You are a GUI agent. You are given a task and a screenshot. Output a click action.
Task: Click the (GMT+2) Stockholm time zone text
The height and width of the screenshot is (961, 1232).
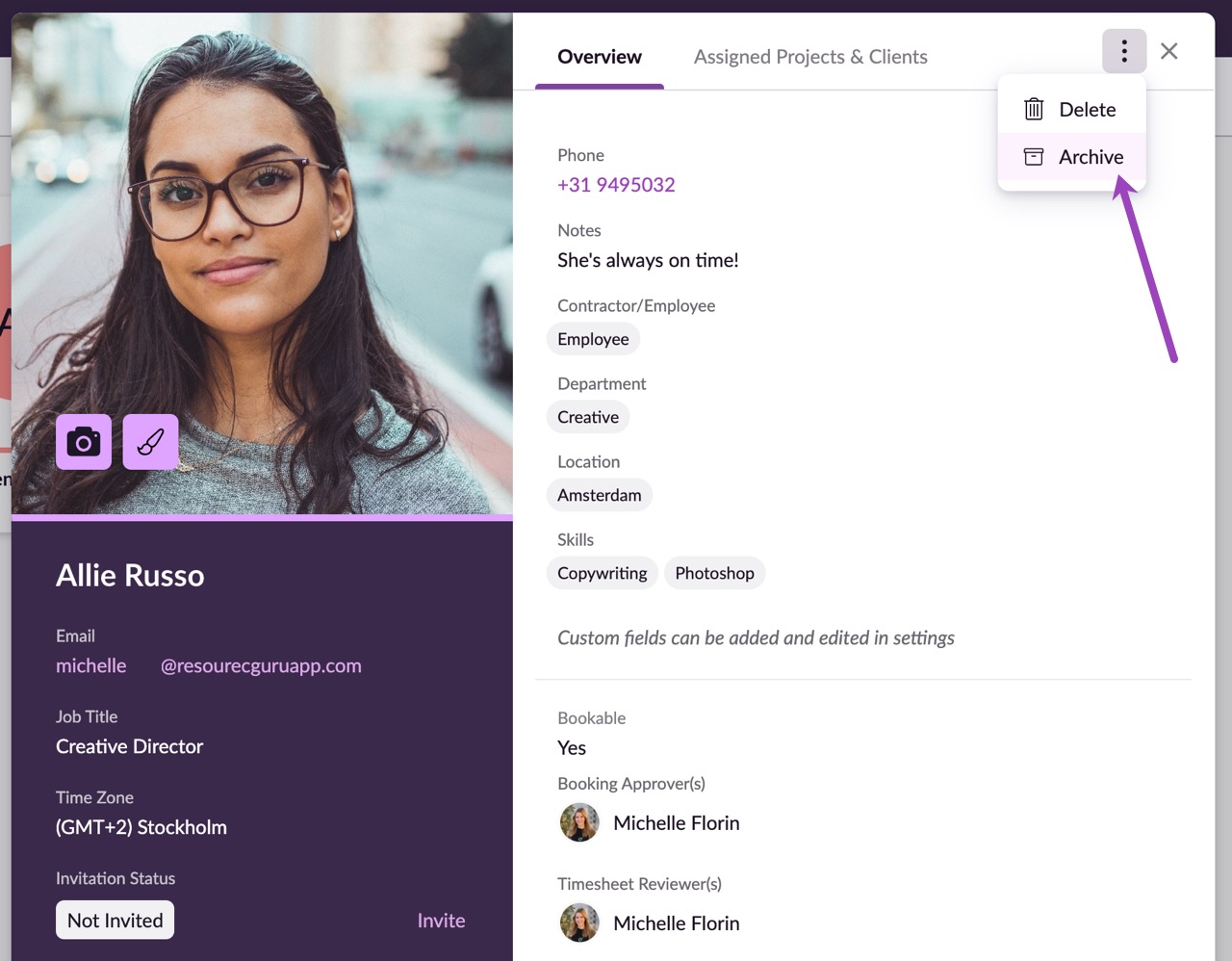tap(141, 827)
